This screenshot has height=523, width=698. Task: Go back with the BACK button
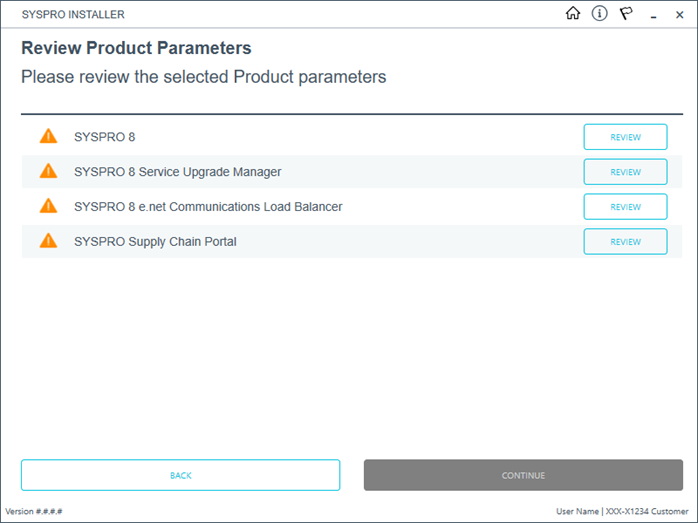tap(180, 475)
